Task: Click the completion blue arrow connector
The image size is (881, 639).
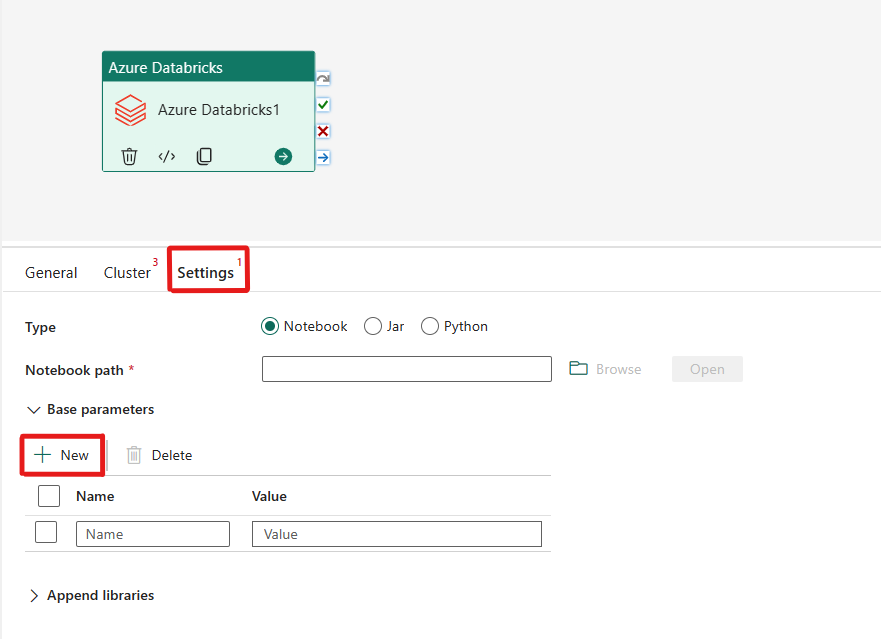Action: [322, 156]
